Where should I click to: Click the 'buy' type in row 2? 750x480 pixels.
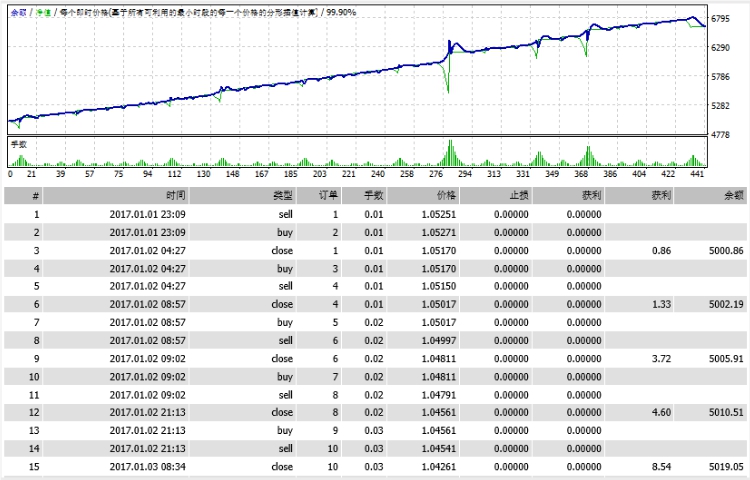pos(285,232)
